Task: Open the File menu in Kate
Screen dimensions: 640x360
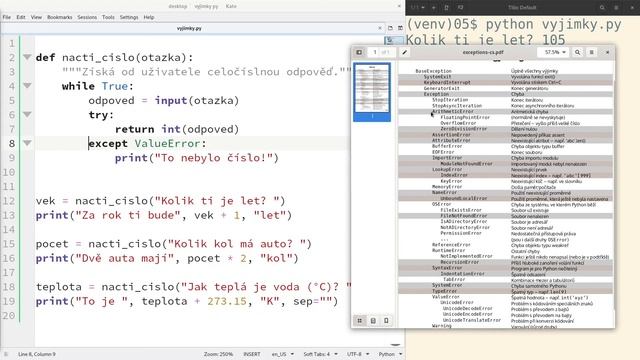Action: click(x=7, y=17)
